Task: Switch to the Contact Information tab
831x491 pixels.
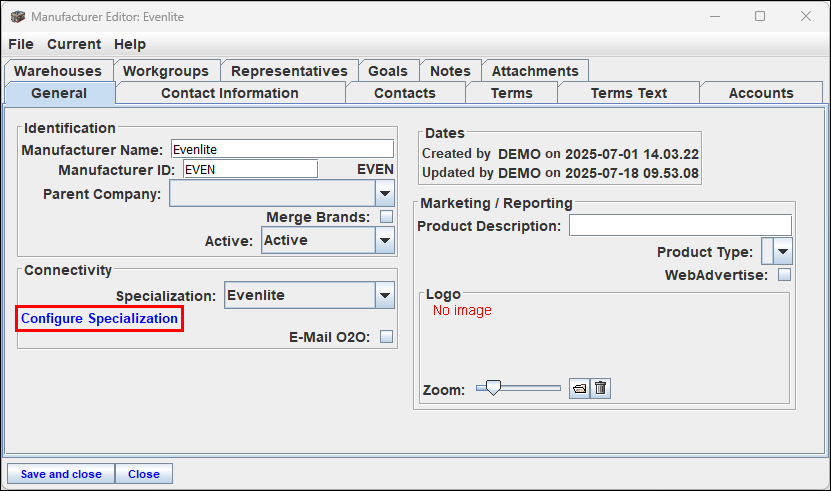Action: click(230, 93)
